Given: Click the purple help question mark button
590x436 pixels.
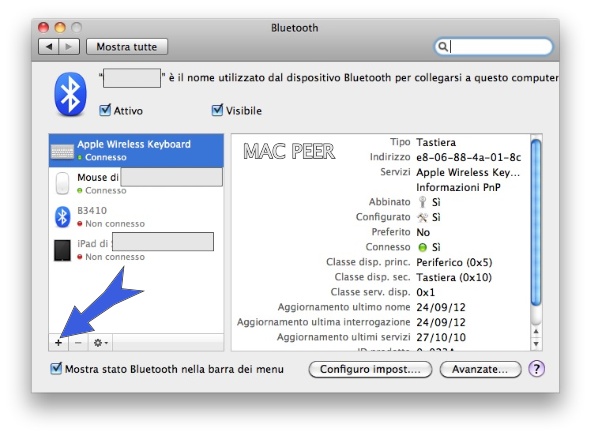Looking at the screenshot, I should click(536, 369).
